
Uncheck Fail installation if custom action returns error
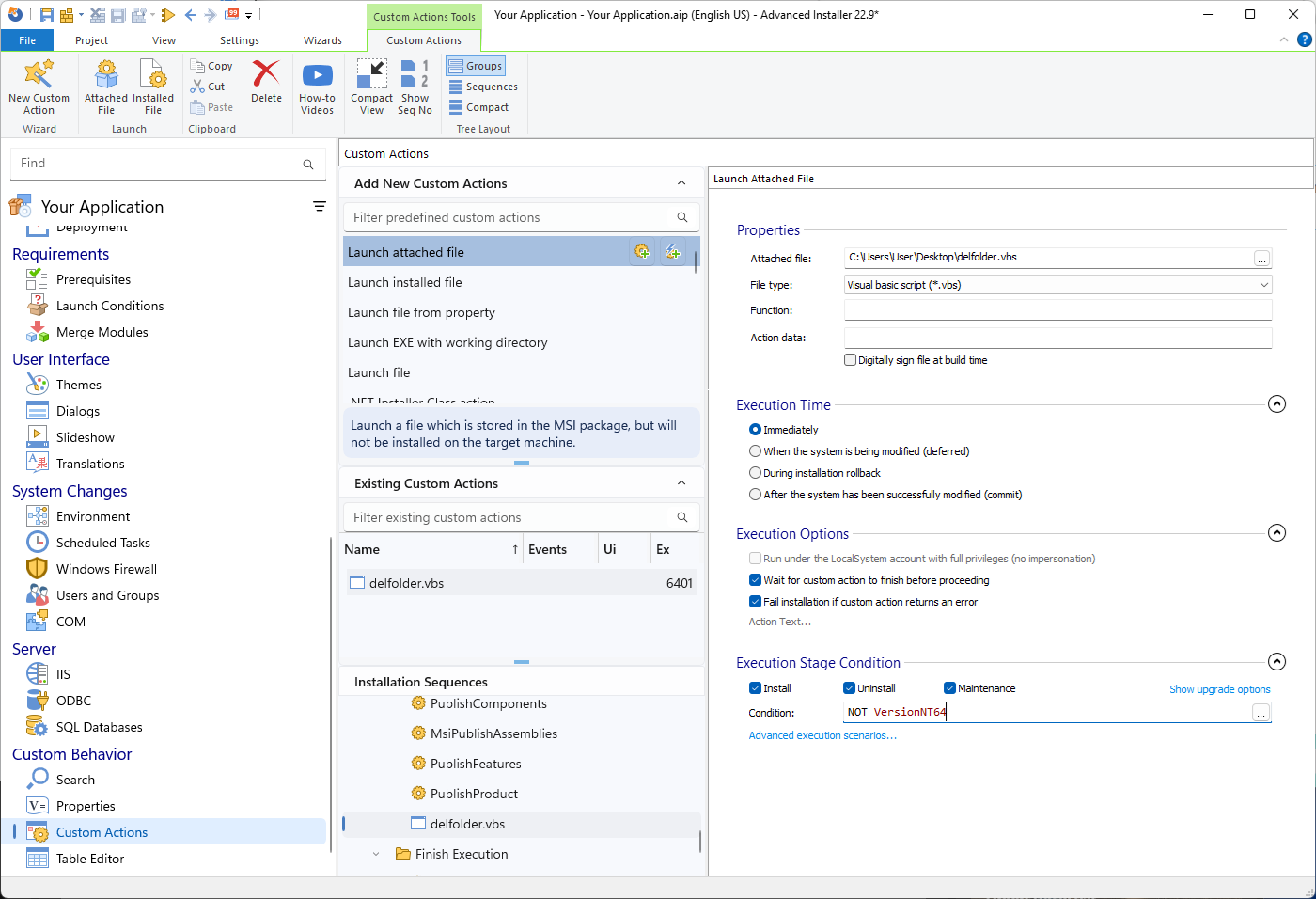pos(755,602)
